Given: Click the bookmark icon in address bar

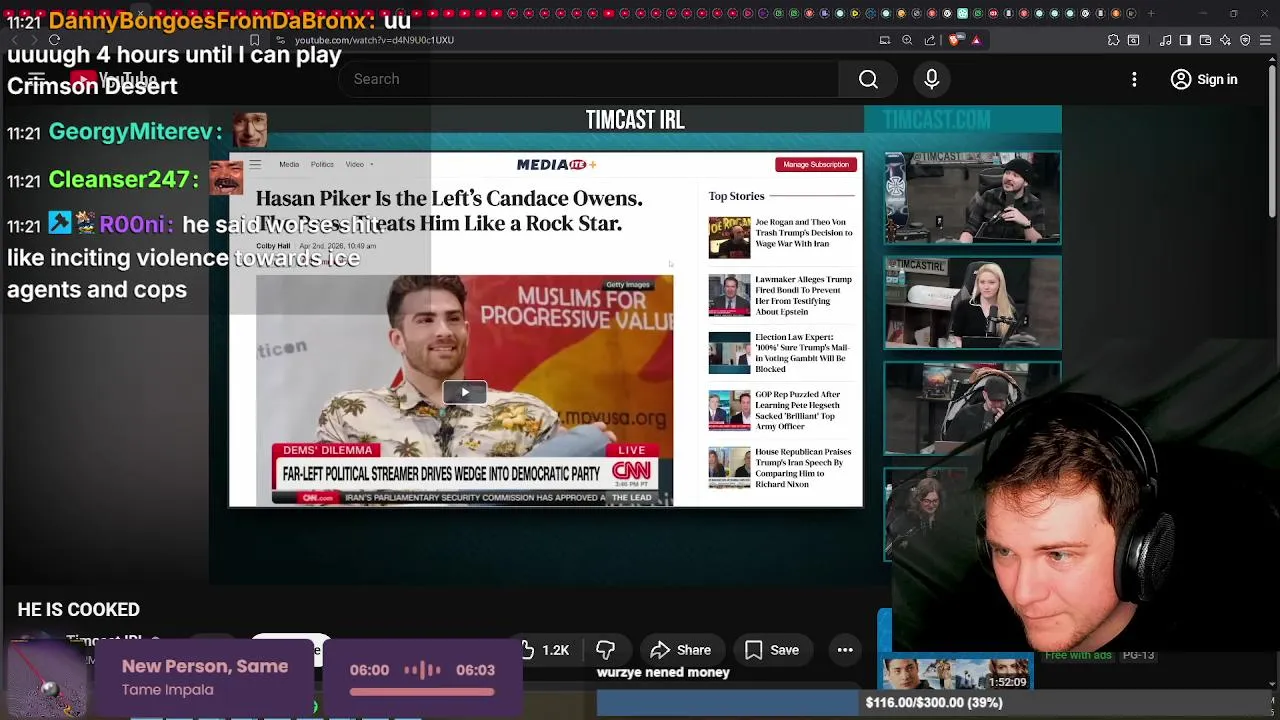Looking at the screenshot, I should tap(254, 40).
